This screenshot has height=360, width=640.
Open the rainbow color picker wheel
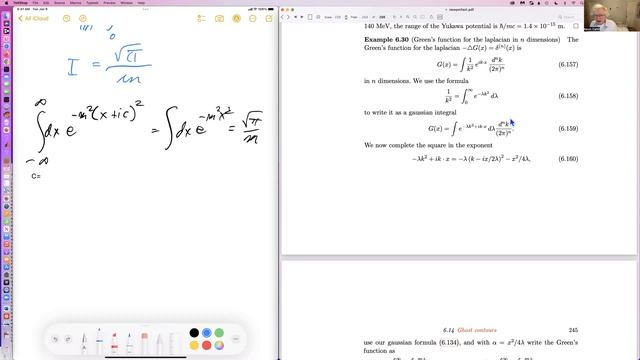coord(219,346)
